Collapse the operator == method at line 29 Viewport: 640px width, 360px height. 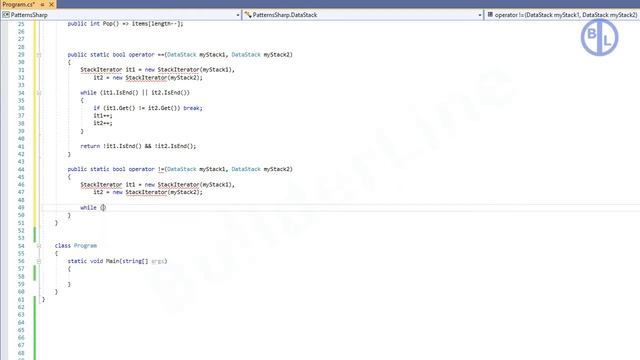click(x=39, y=55)
